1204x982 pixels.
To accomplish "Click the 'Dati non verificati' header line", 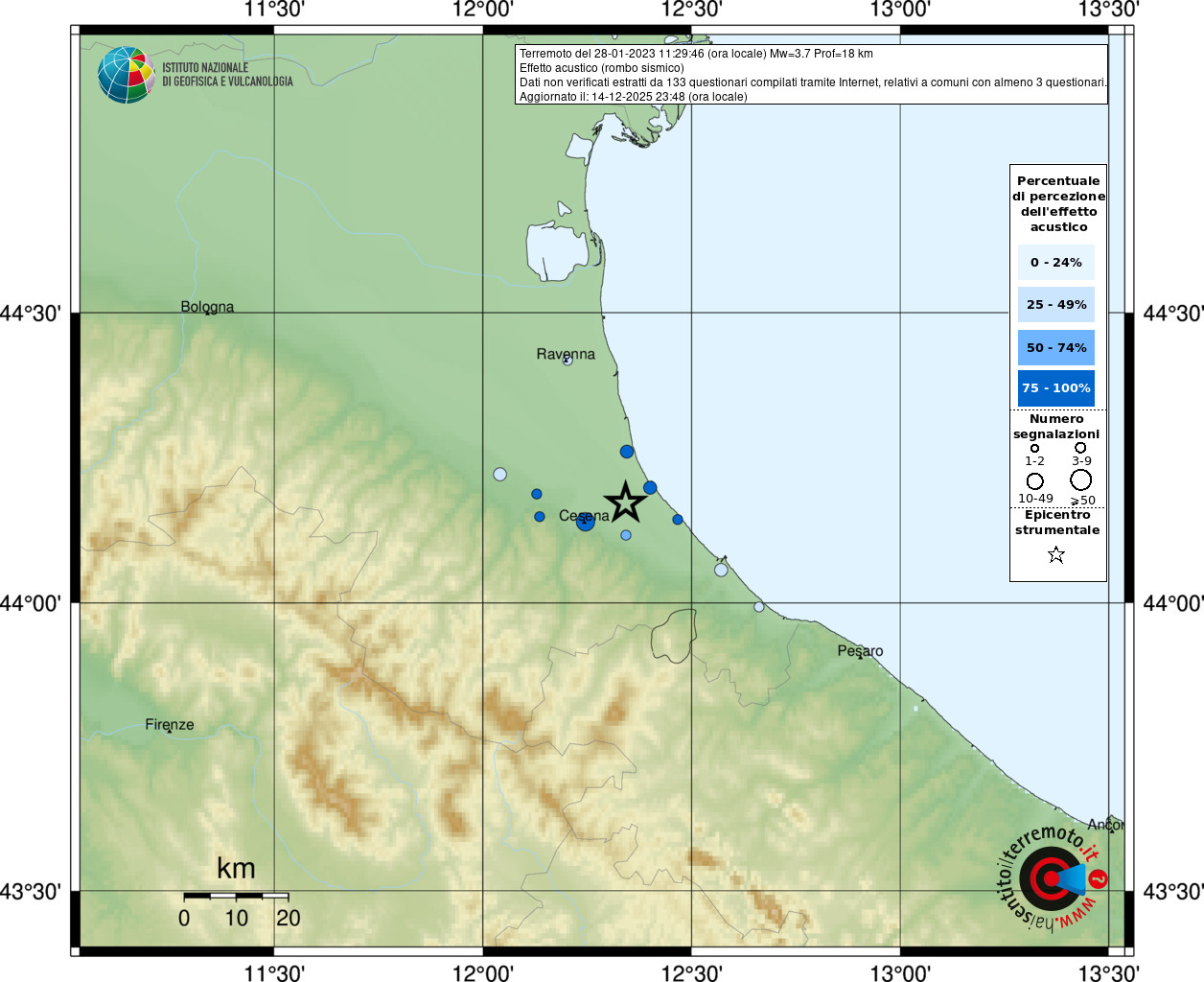I will [x=813, y=82].
